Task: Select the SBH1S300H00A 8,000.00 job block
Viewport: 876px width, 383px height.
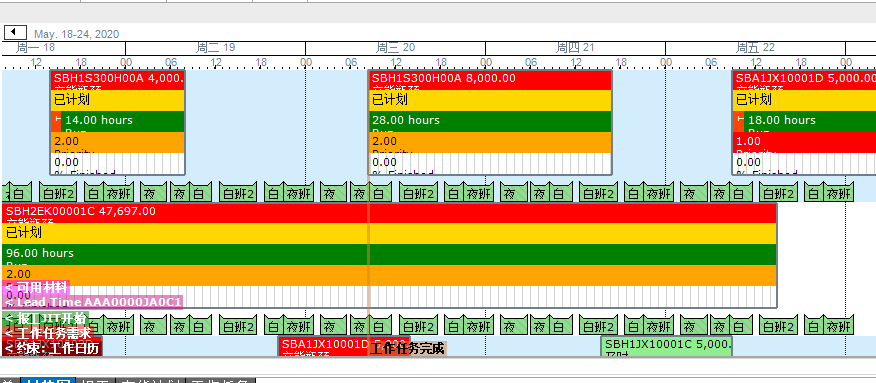Action: pyautogui.click(x=490, y=122)
